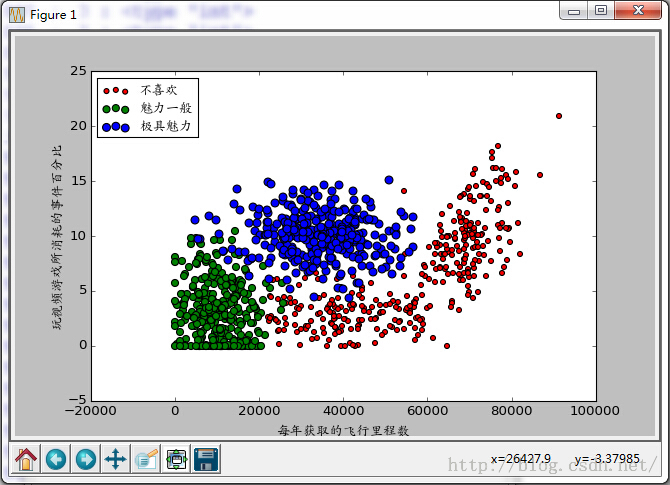The width and height of the screenshot is (670, 485).
Task: Click the topmost red outlier point near 21
Action: pos(558,116)
